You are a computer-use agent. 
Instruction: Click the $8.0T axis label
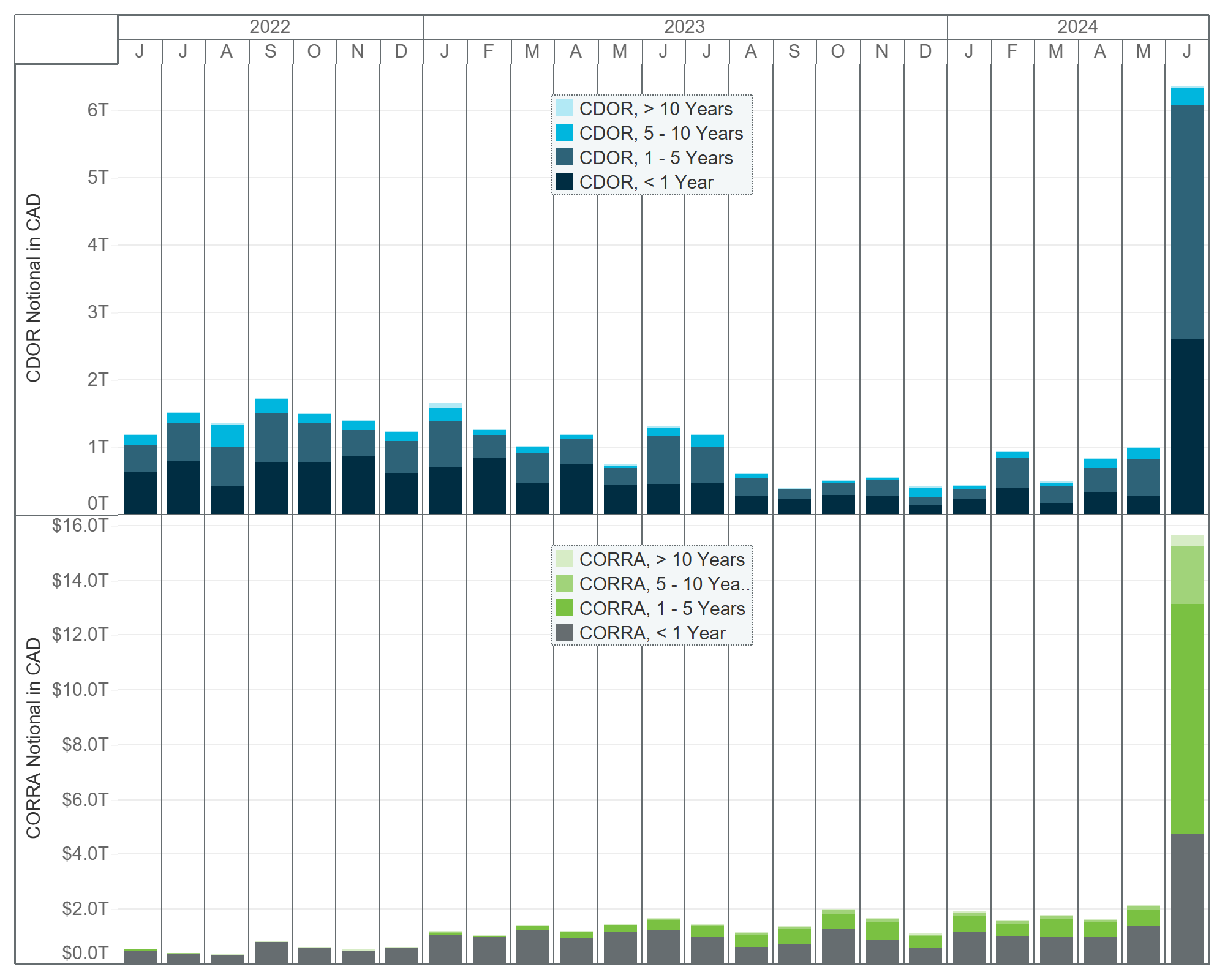point(85,744)
